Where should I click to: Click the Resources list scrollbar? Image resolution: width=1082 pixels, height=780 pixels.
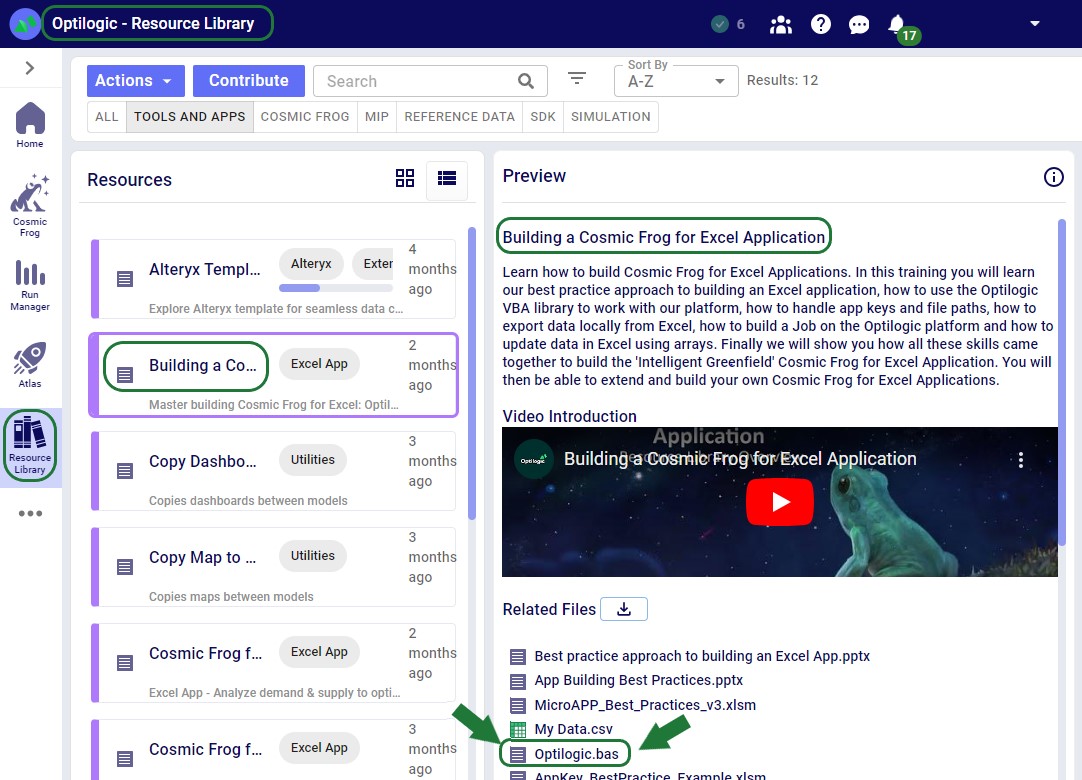(472, 373)
